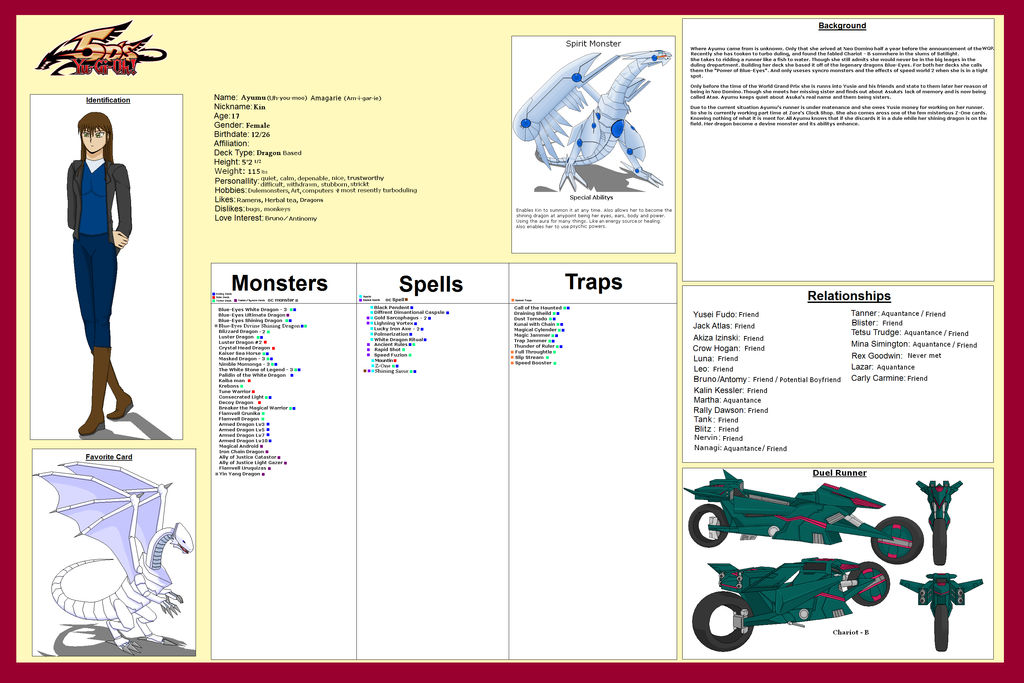The image size is (1024, 683).
Task: Click the Likes: Ramens, Herbal tea, Dragons line
Action: (268, 200)
